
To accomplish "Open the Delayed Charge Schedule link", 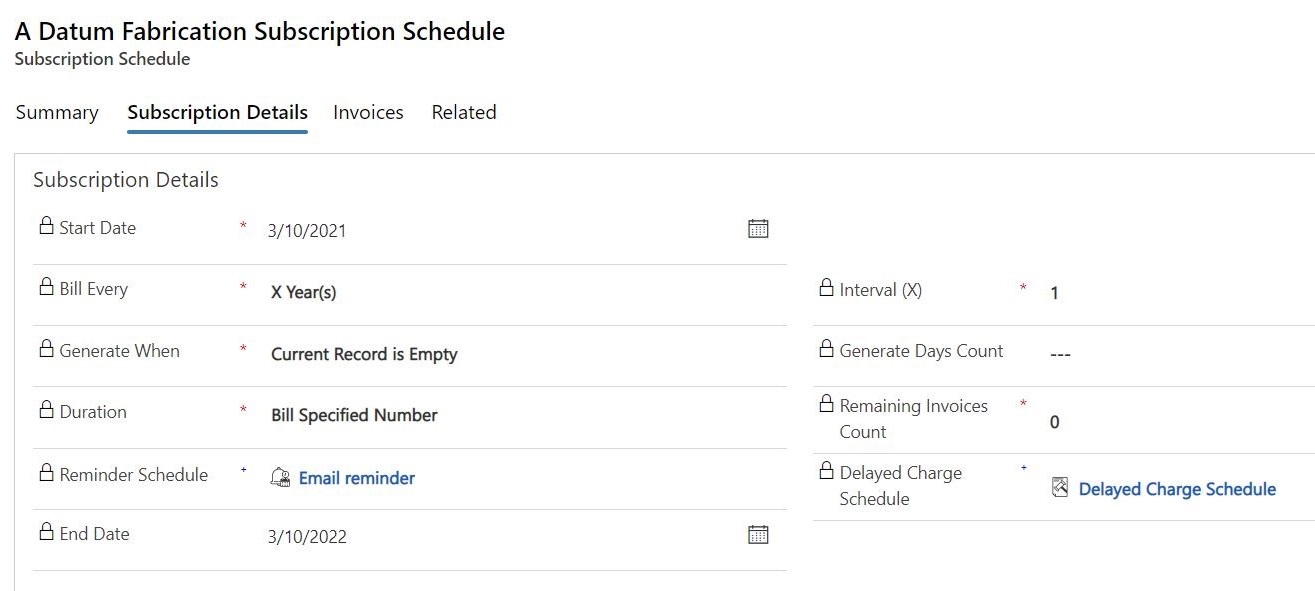I will point(1177,489).
